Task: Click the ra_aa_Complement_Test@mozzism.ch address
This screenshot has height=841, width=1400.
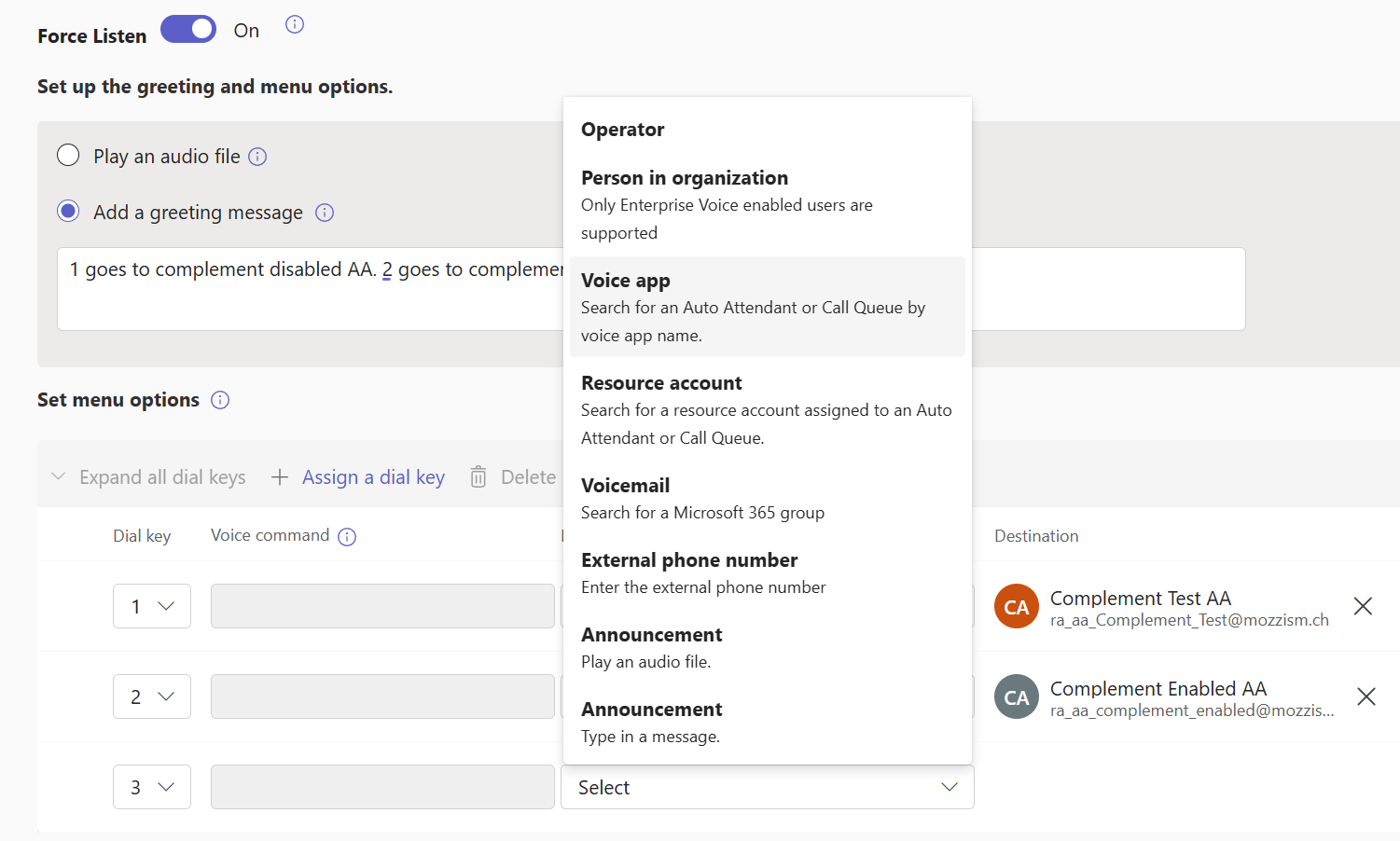Action: click(x=1189, y=620)
